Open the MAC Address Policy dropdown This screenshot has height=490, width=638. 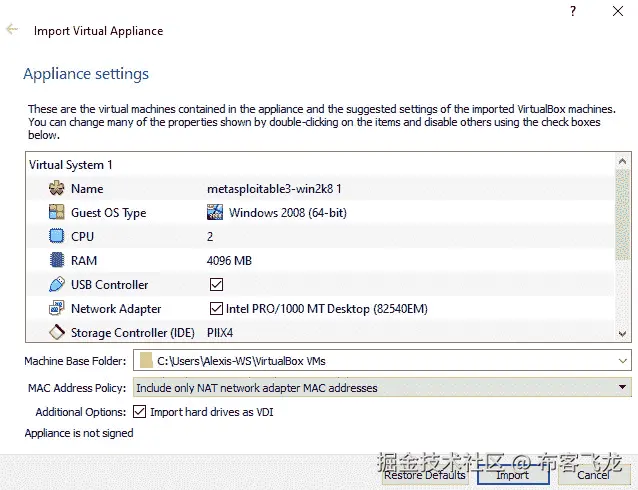tap(622, 387)
